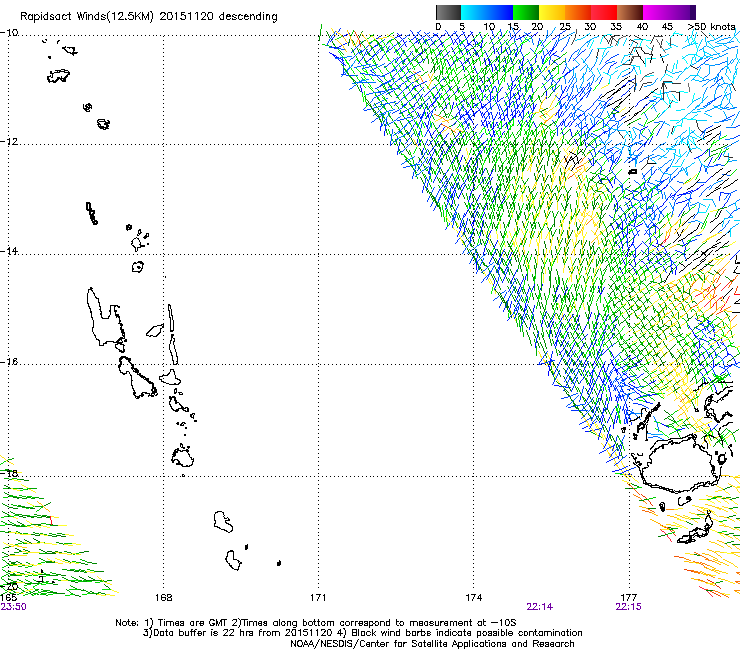Click the '177' longitude label
The image size is (740, 650).
pos(629,598)
